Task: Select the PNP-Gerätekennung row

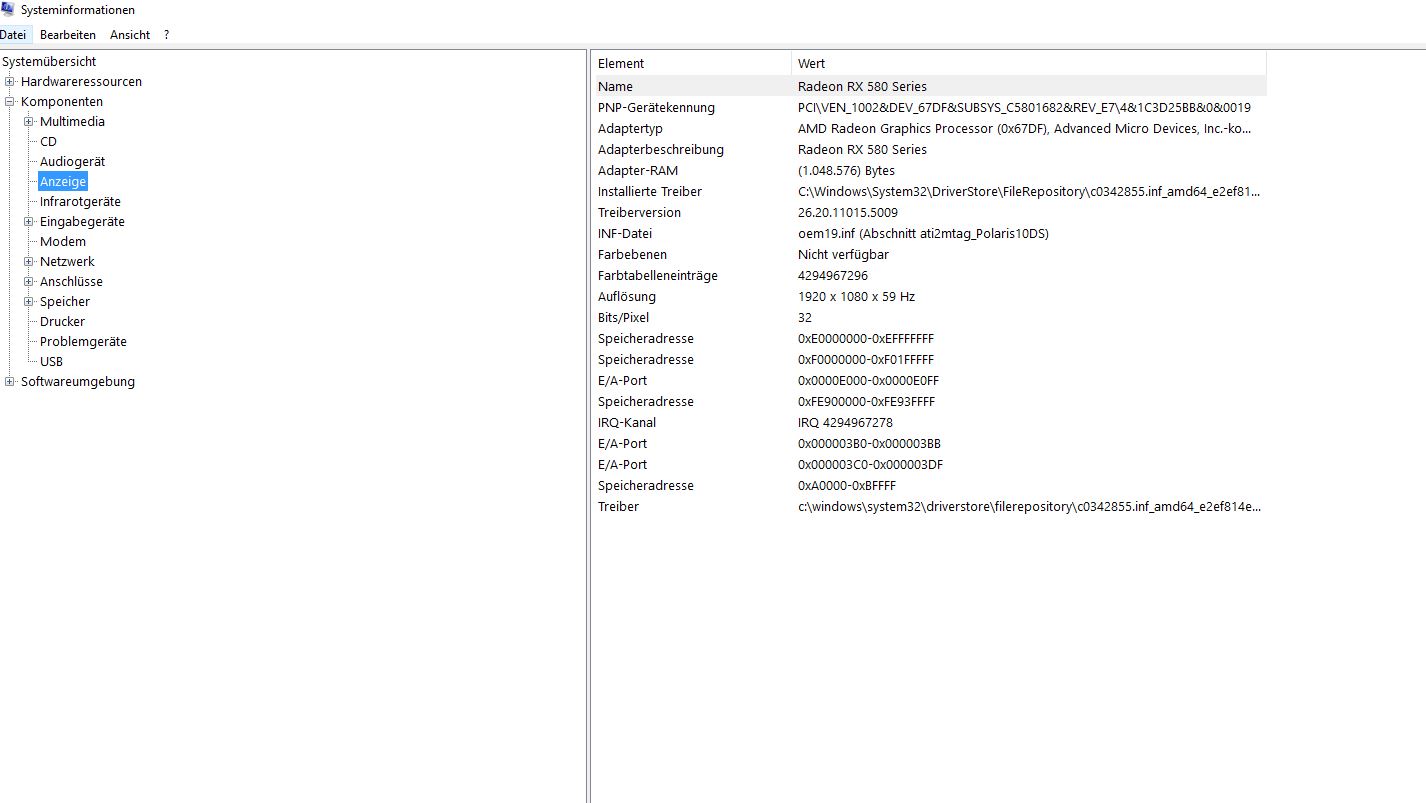Action: pos(930,107)
